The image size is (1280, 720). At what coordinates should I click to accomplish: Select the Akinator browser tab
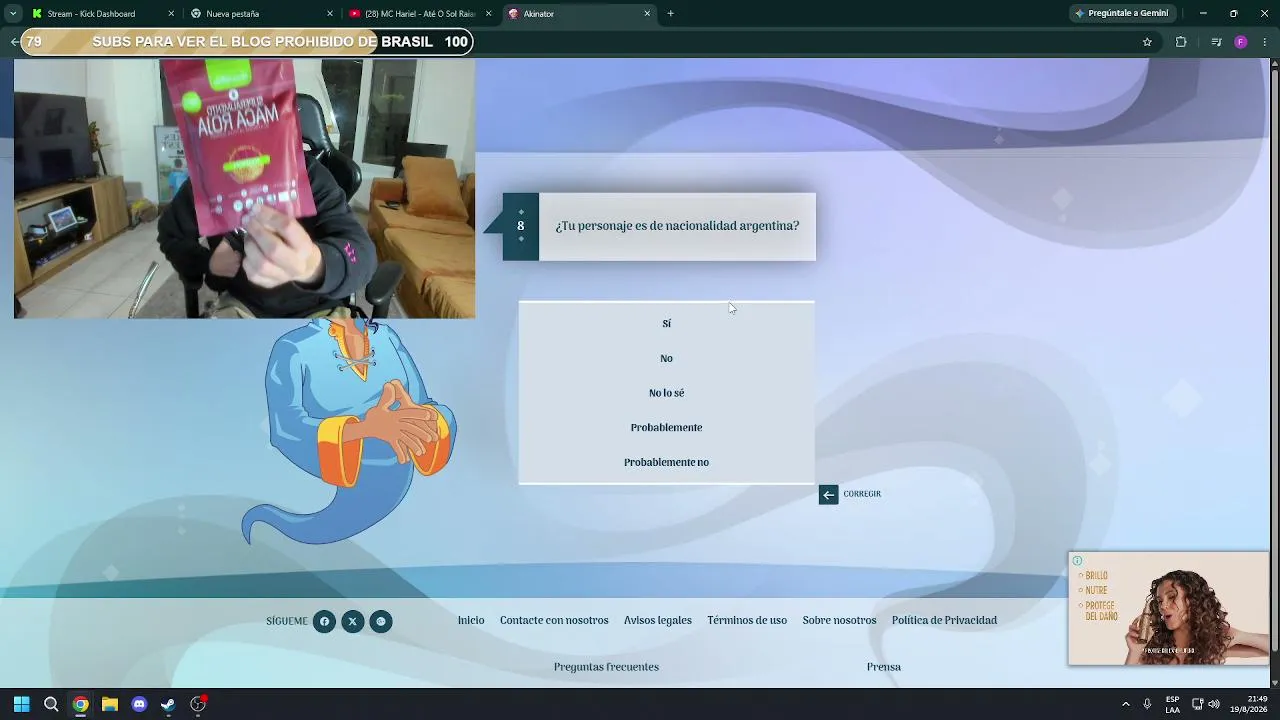(x=580, y=14)
